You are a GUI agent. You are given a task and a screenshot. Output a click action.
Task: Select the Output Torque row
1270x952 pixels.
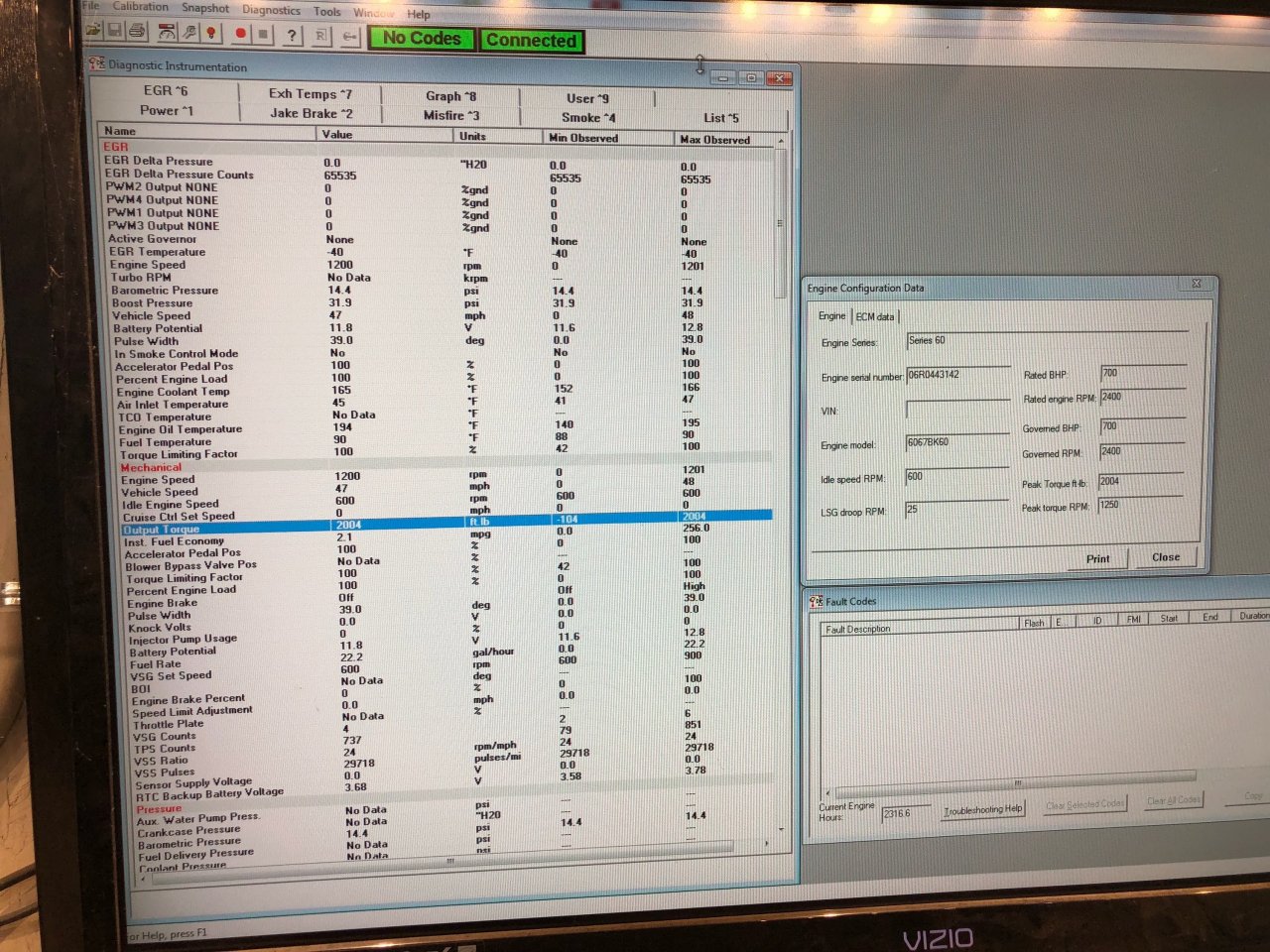click(x=162, y=529)
